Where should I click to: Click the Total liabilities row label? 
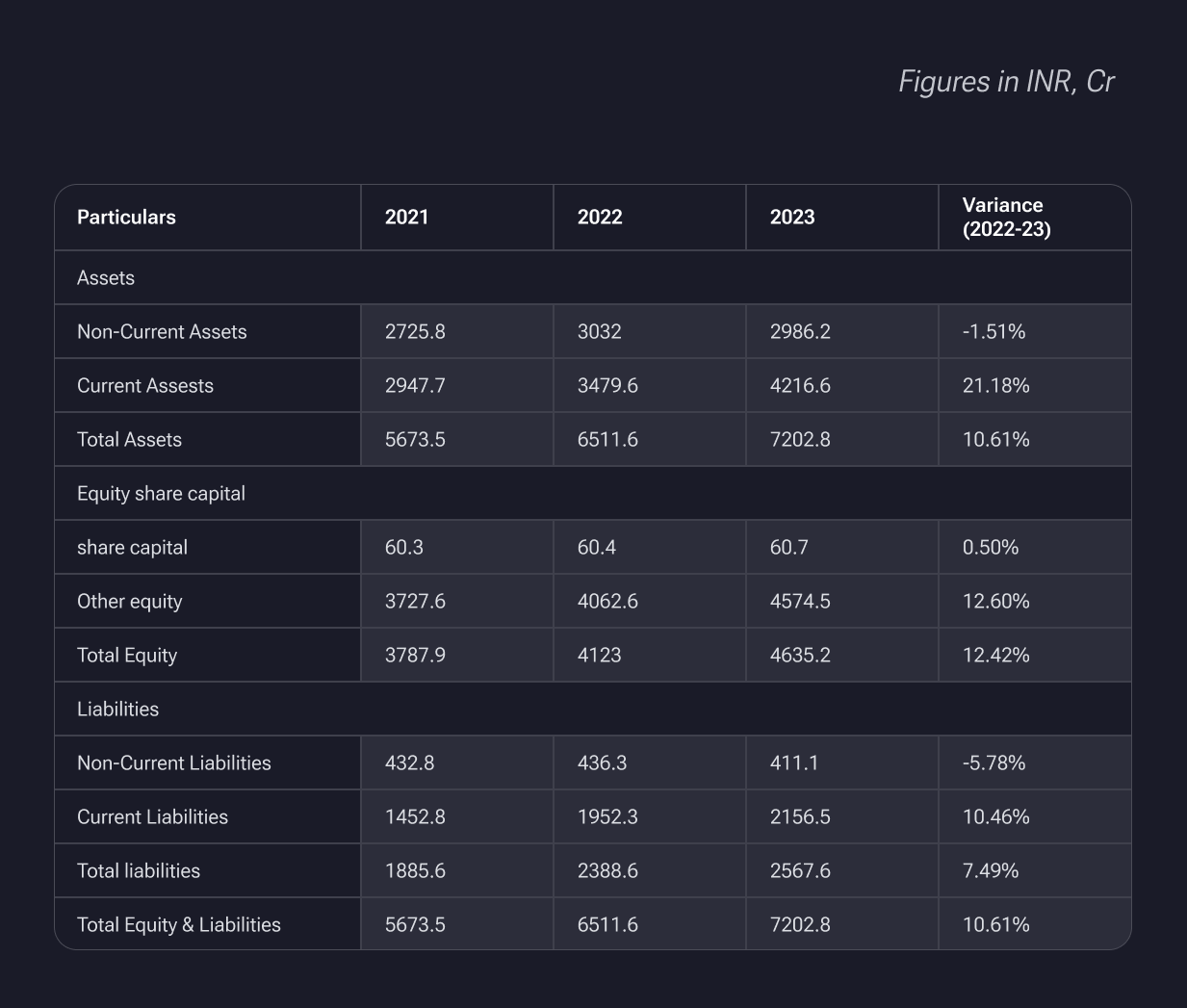[139, 871]
